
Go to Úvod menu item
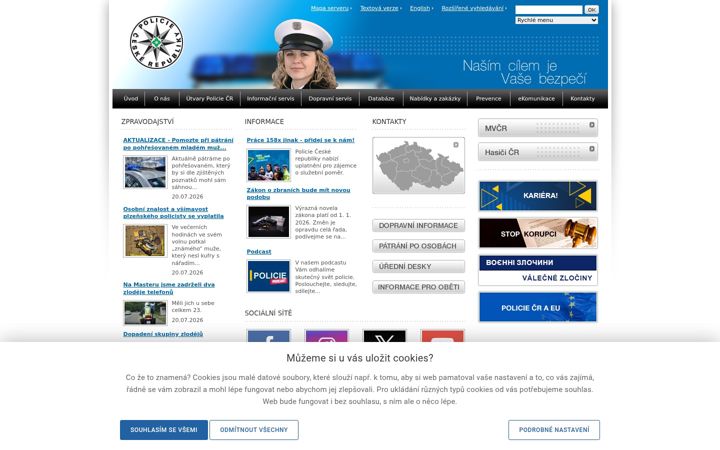130,99
